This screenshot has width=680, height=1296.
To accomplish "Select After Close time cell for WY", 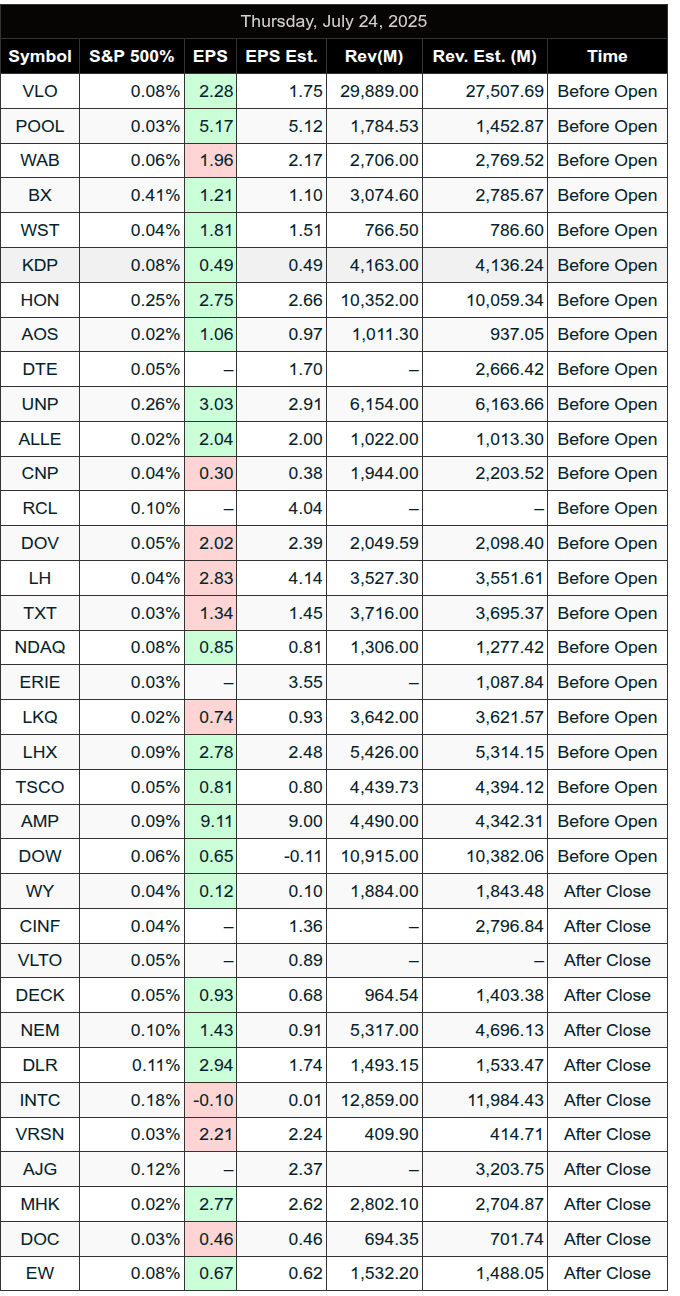I will (x=607, y=891).
